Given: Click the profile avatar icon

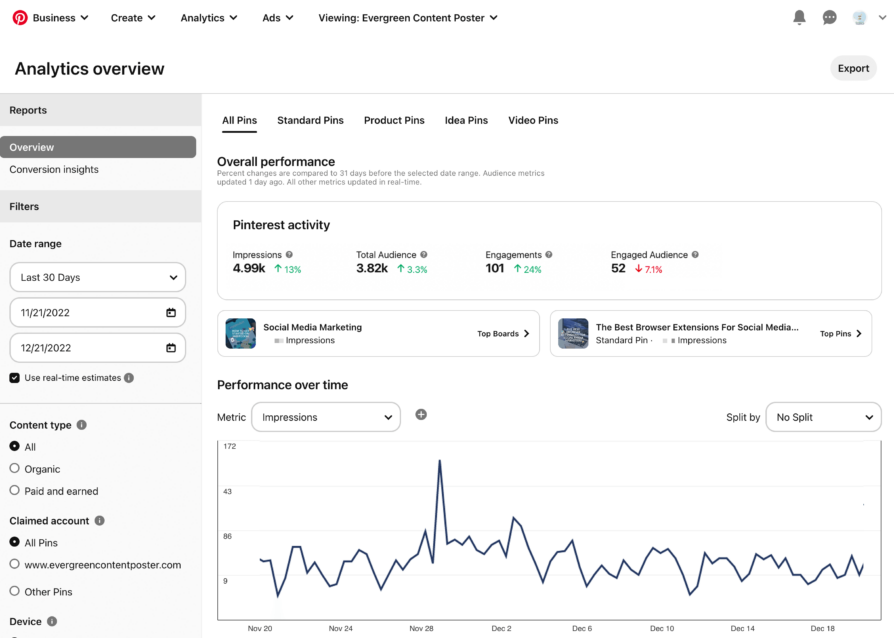Looking at the screenshot, I should click(859, 17).
